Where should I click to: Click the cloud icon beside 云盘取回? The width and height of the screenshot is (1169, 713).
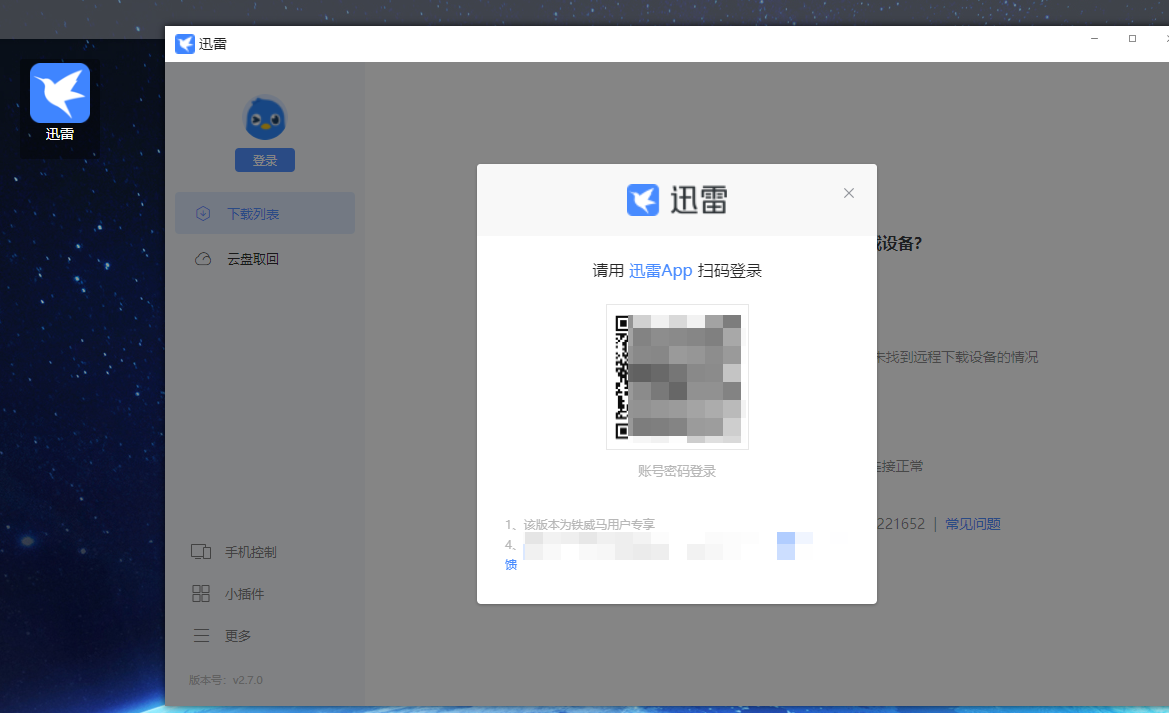click(203, 259)
